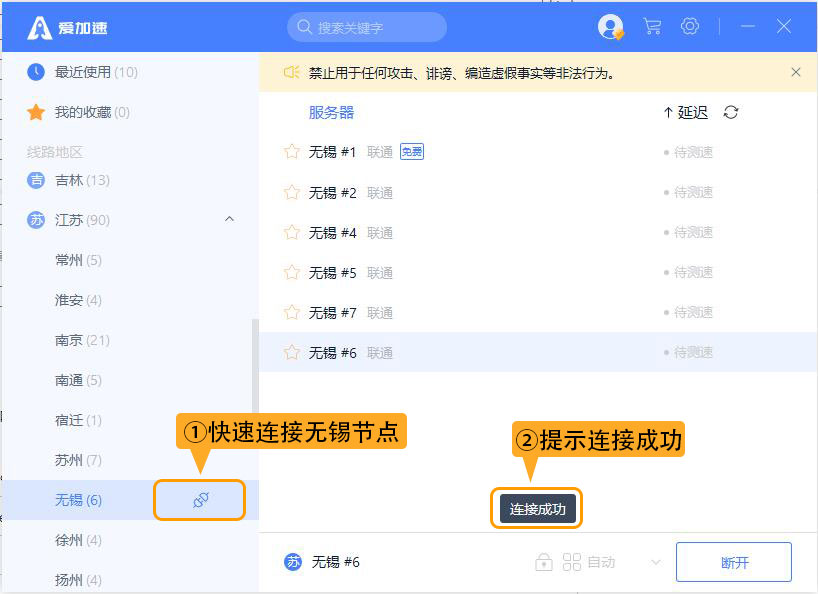Click the 免费 tag on 无锡 #1

(412, 152)
